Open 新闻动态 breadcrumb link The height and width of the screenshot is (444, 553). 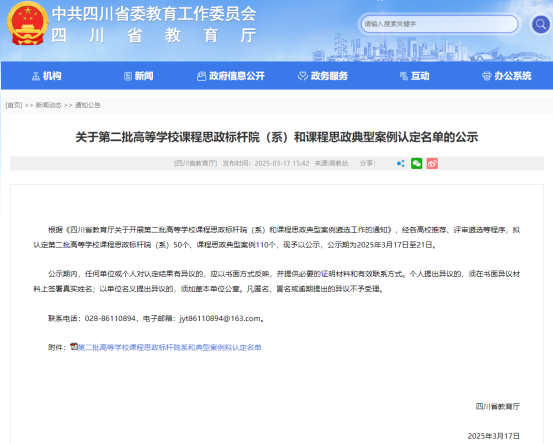(x=49, y=105)
